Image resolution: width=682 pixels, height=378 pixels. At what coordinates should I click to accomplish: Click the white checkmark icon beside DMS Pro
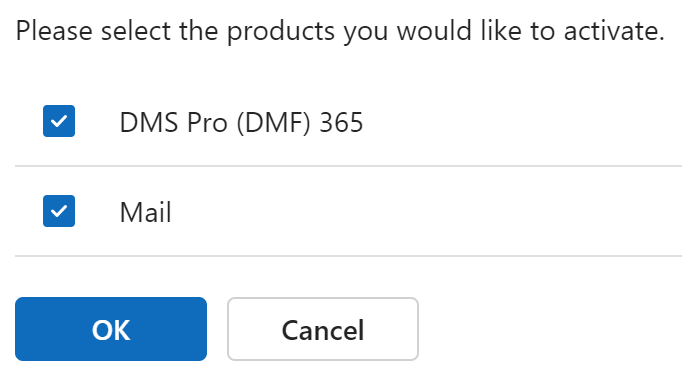[x=59, y=121]
